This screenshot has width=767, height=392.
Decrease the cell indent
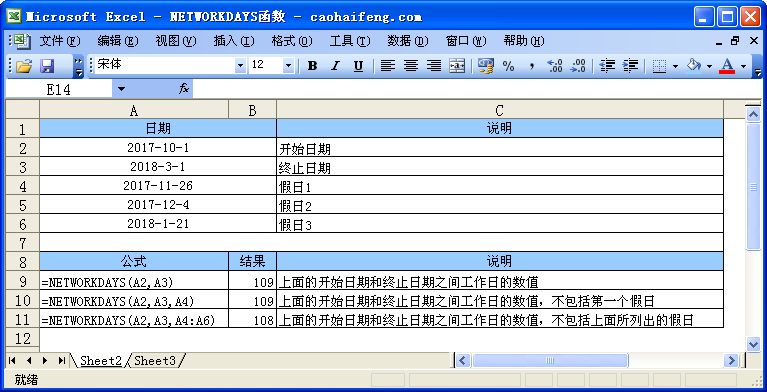607,66
